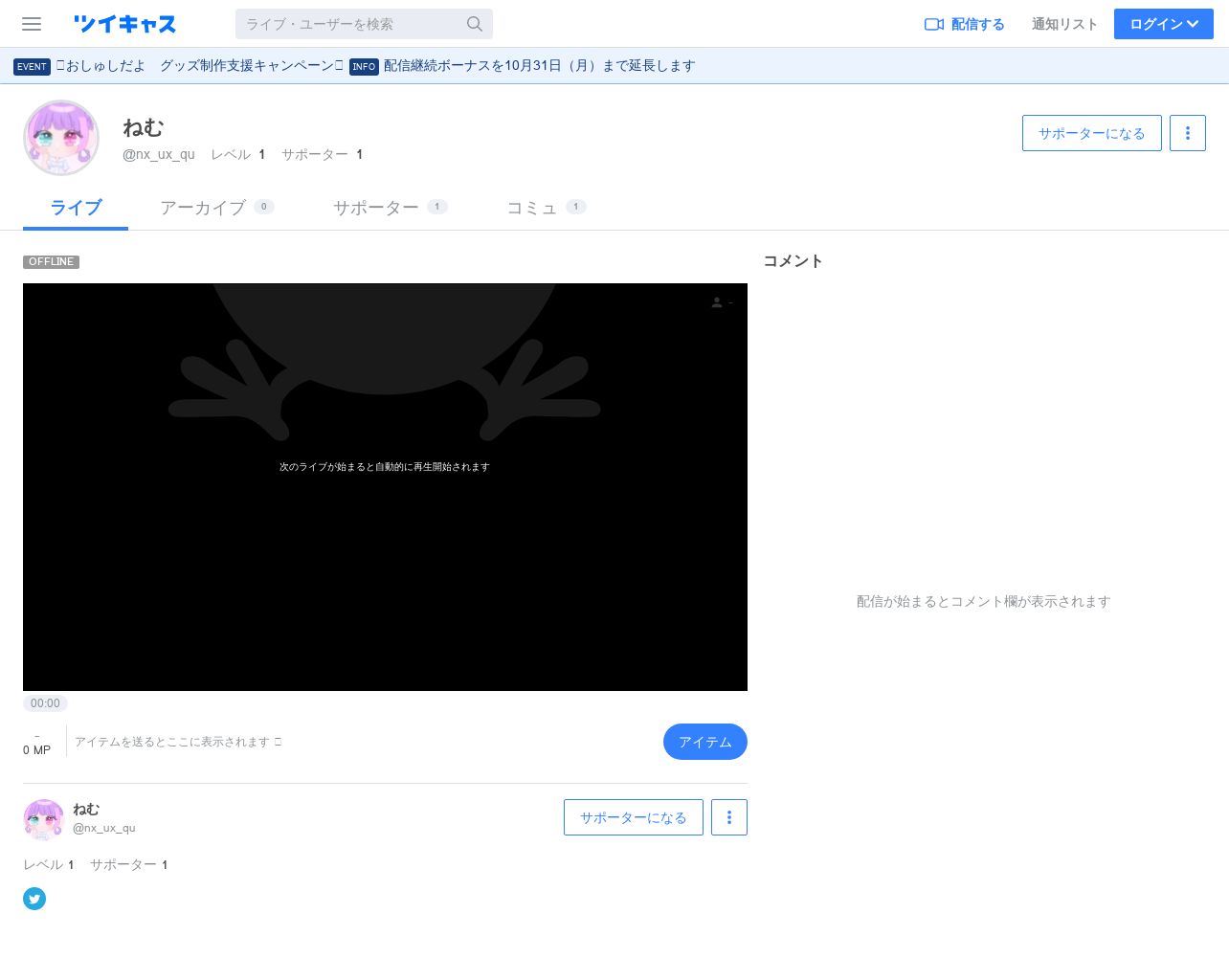The width and height of the screenshot is (1229, 980).
Task: Switch to the コミュ tab
Action: point(546,208)
